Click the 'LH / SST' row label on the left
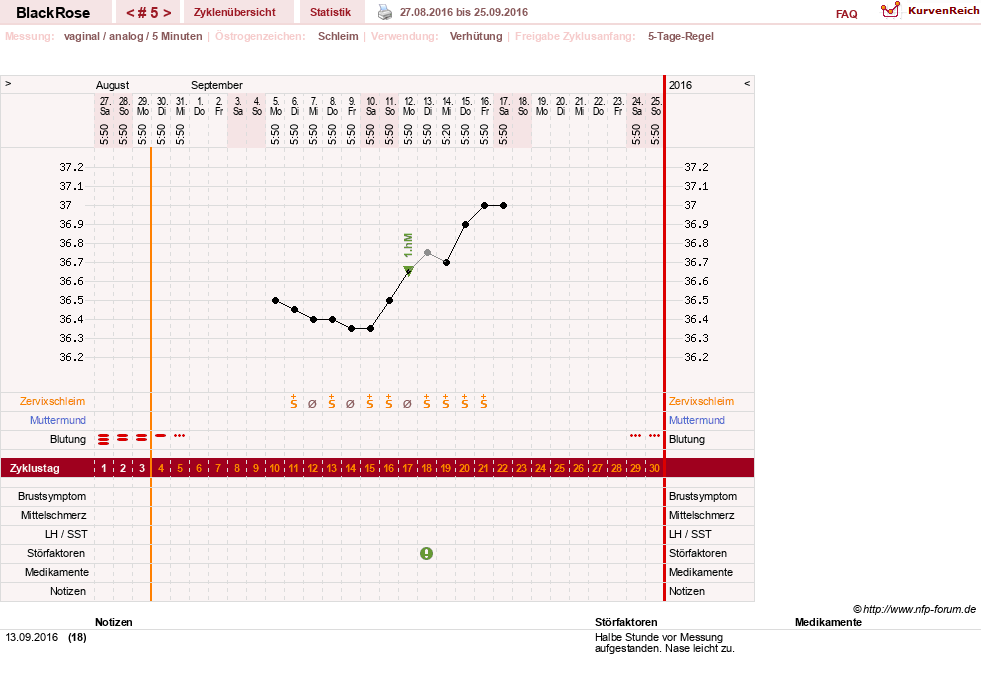 pos(66,534)
